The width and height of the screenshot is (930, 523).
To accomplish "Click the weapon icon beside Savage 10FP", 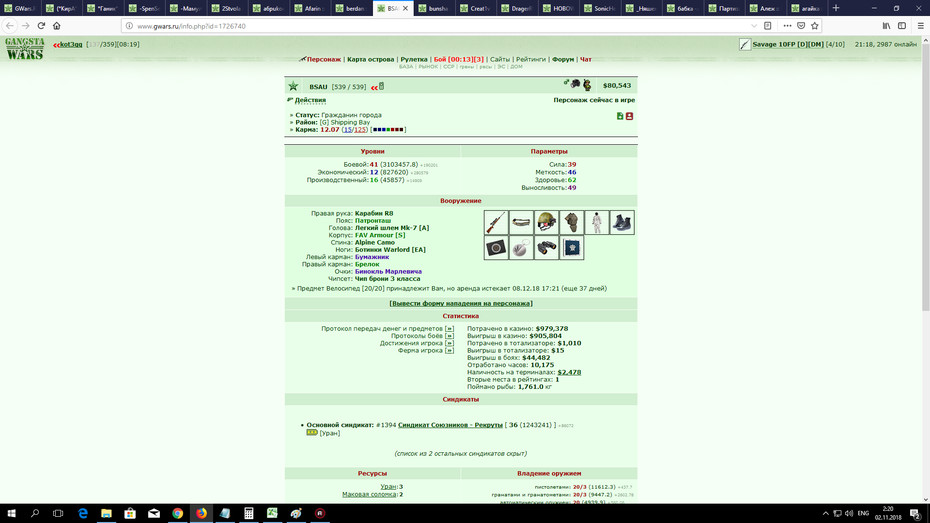I will coord(745,44).
